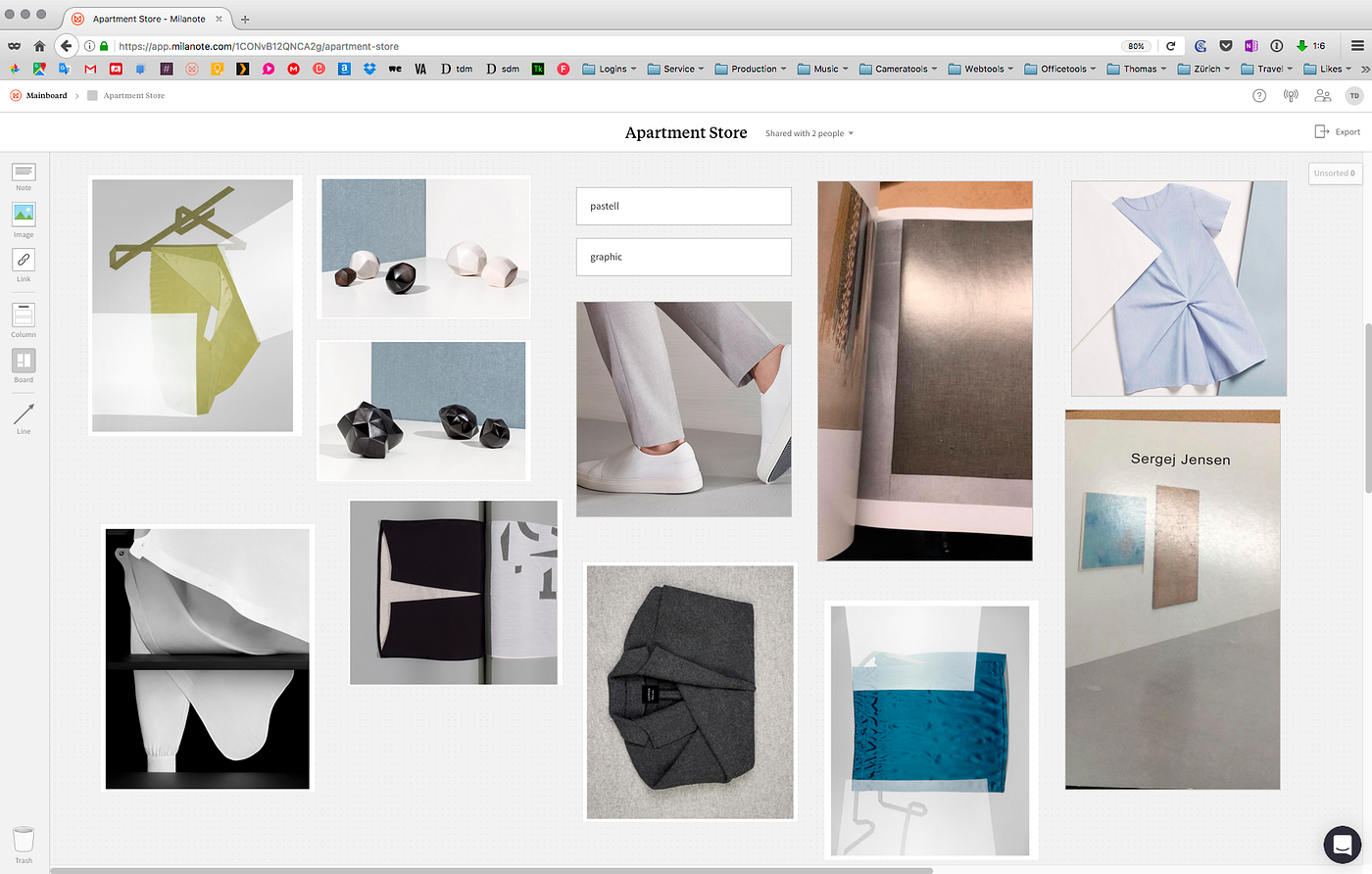Image resolution: width=1372 pixels, height=874 pixels.
Task: Open the Webtools bookmark folder
Action: click(x=980, y=69)
